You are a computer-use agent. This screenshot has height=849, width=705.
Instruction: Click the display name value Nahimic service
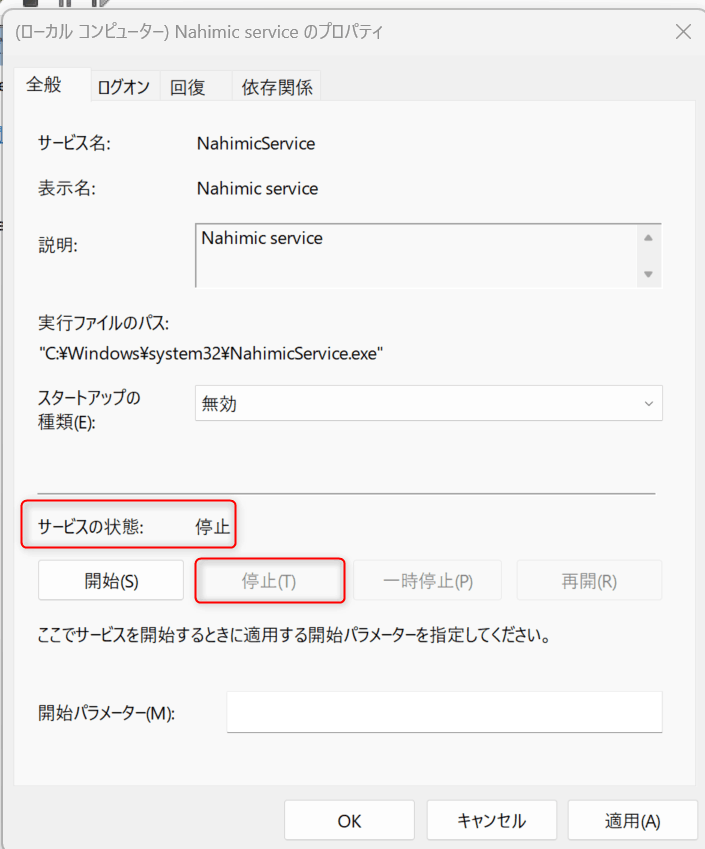pyautogui.click(x=257, y=188)
